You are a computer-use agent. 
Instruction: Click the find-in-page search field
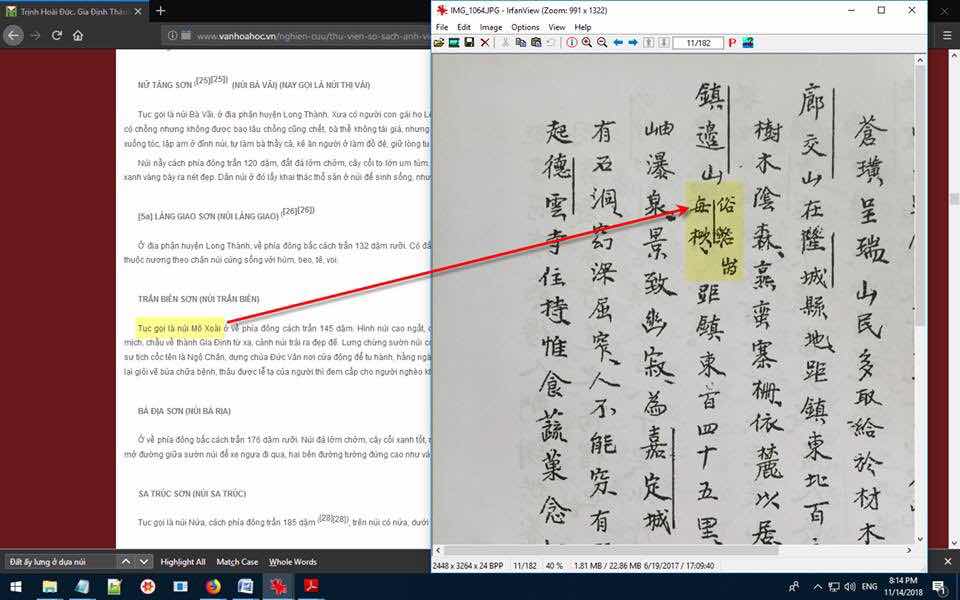click(x=59, y=561)
